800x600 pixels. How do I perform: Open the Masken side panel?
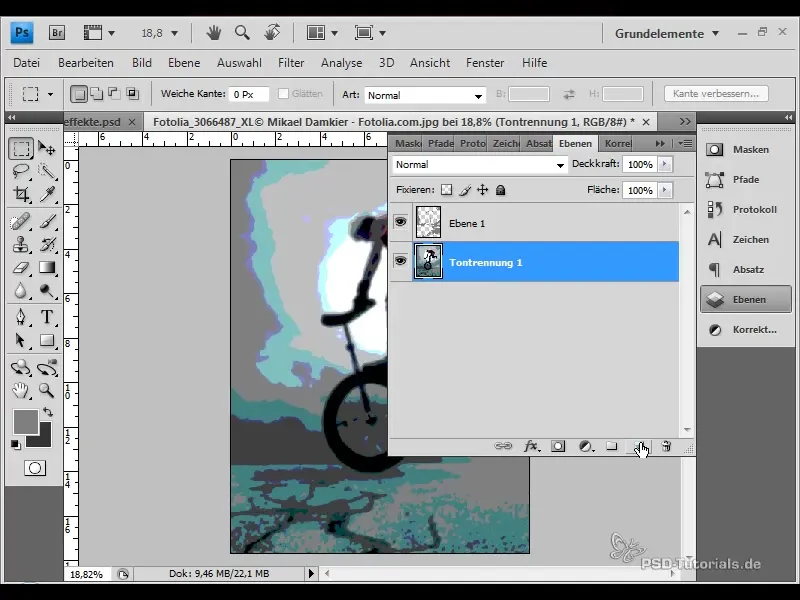[x=745, y=149]
